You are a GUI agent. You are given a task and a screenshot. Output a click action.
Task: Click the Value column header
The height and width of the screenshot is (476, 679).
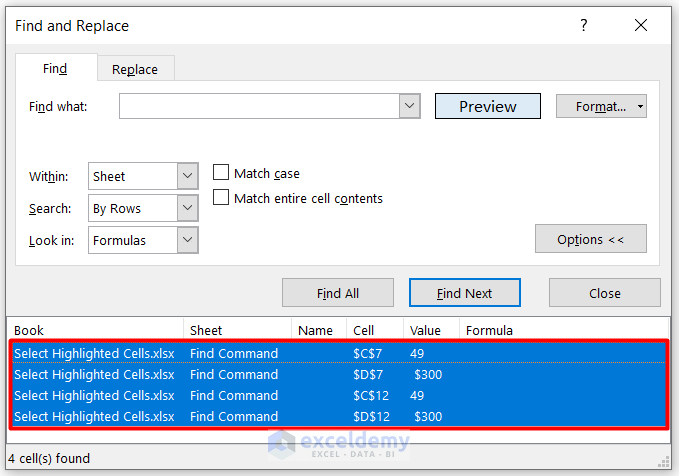[431, 330]
